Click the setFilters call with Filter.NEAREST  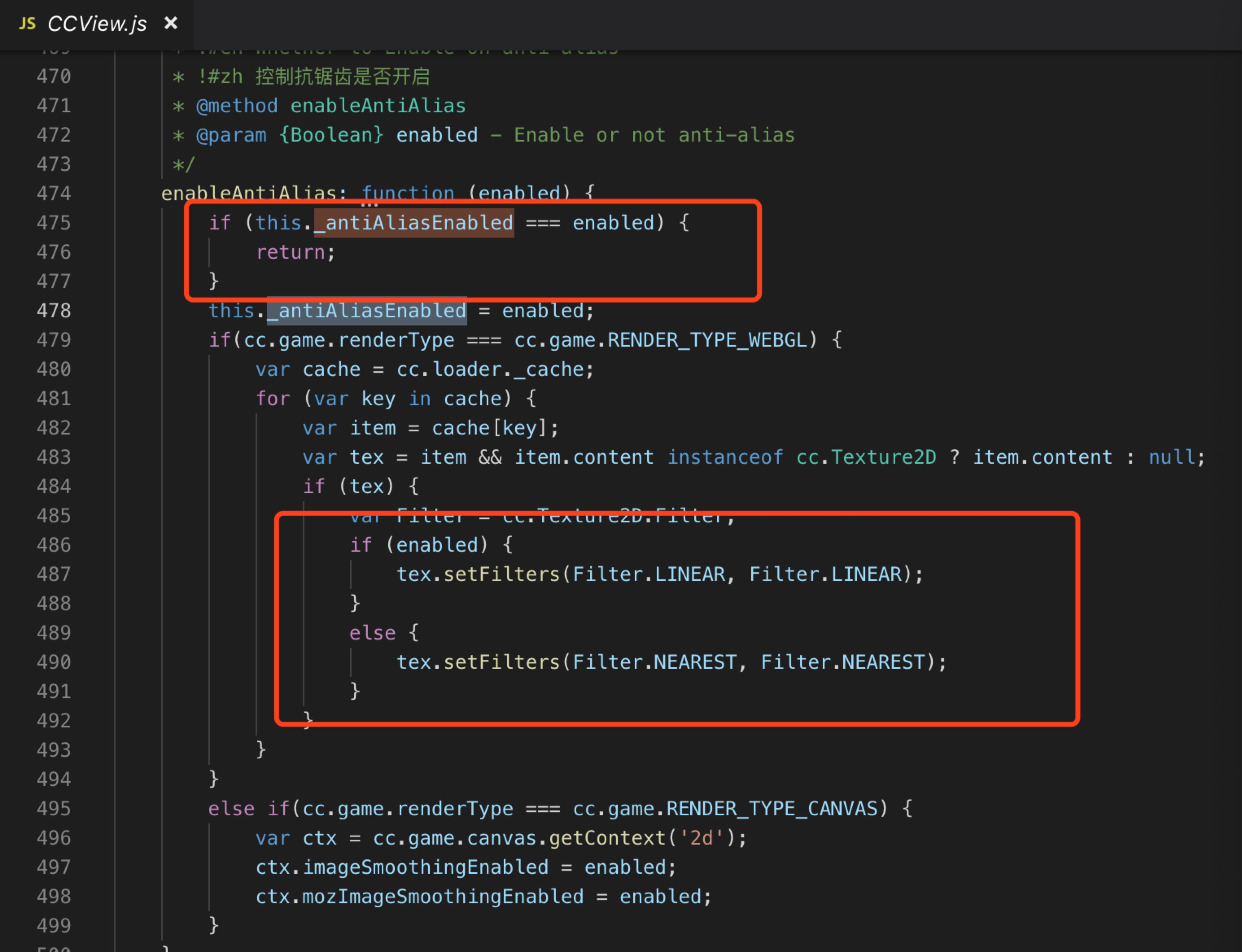tap(501, 662)
